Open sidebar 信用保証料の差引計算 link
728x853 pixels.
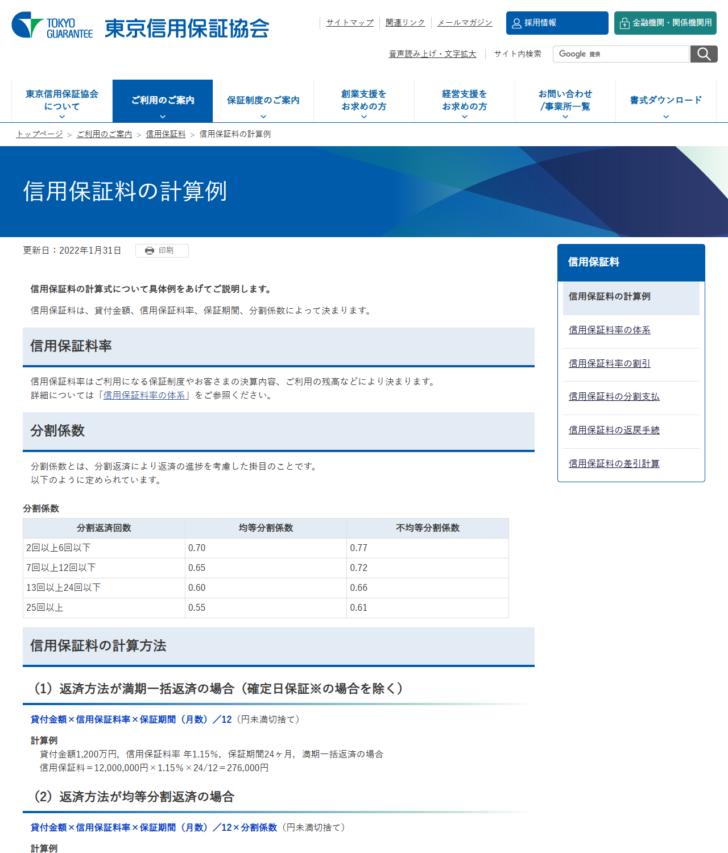(614, 463)
